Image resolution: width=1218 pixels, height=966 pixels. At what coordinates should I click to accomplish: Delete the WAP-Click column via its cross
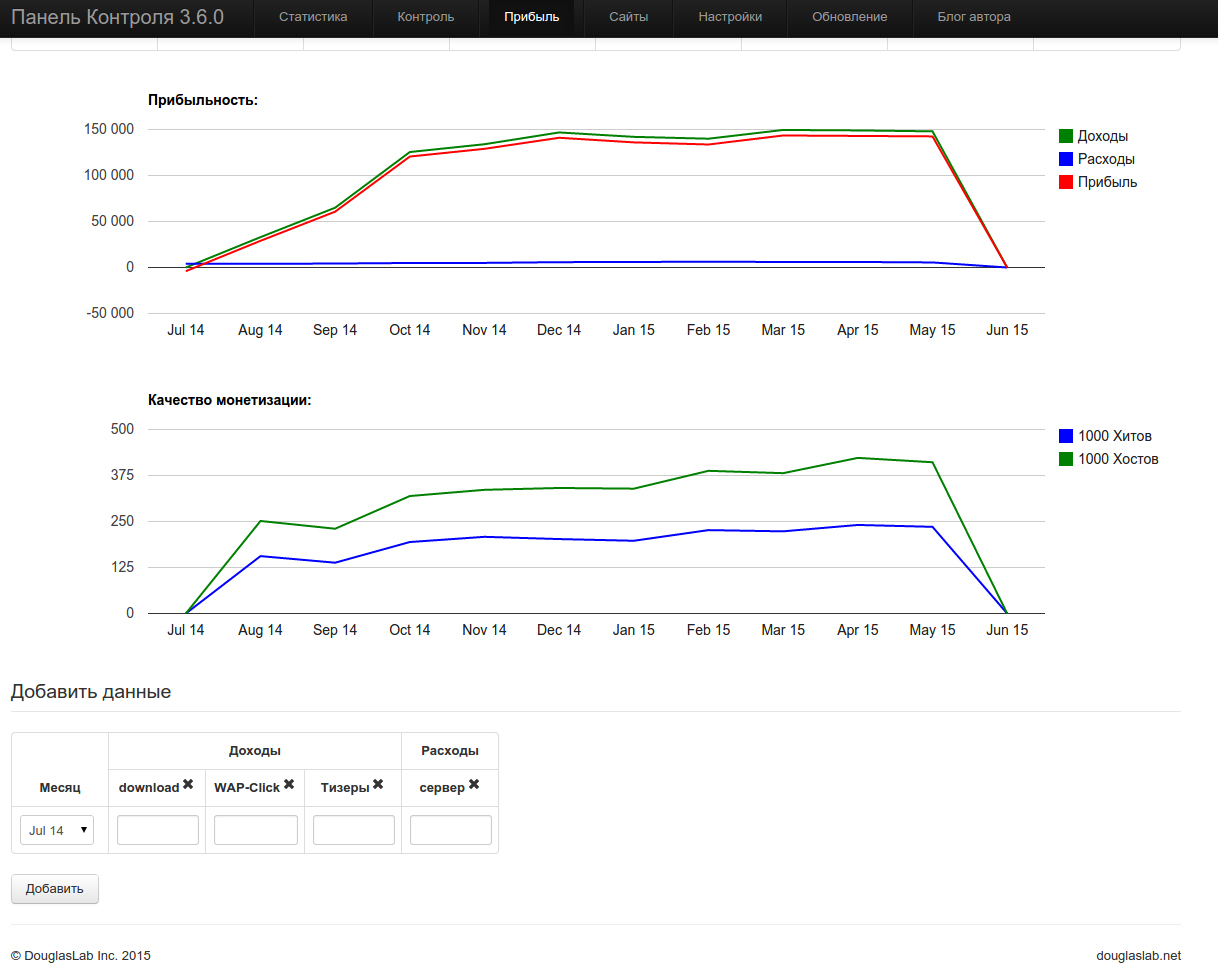click(x=288, y=785)
